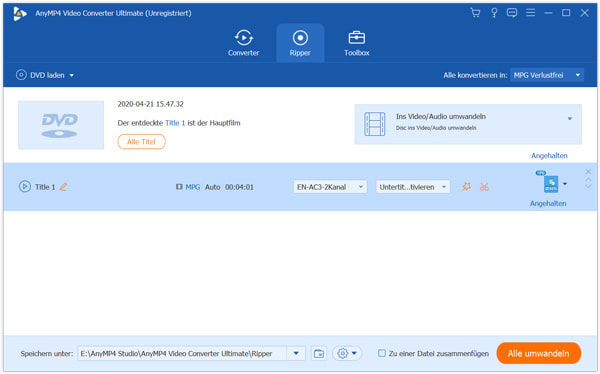Expand Ins Video/Audio umwandeln dropdown
The image size is (600, 374).
(x=569, y=119)
